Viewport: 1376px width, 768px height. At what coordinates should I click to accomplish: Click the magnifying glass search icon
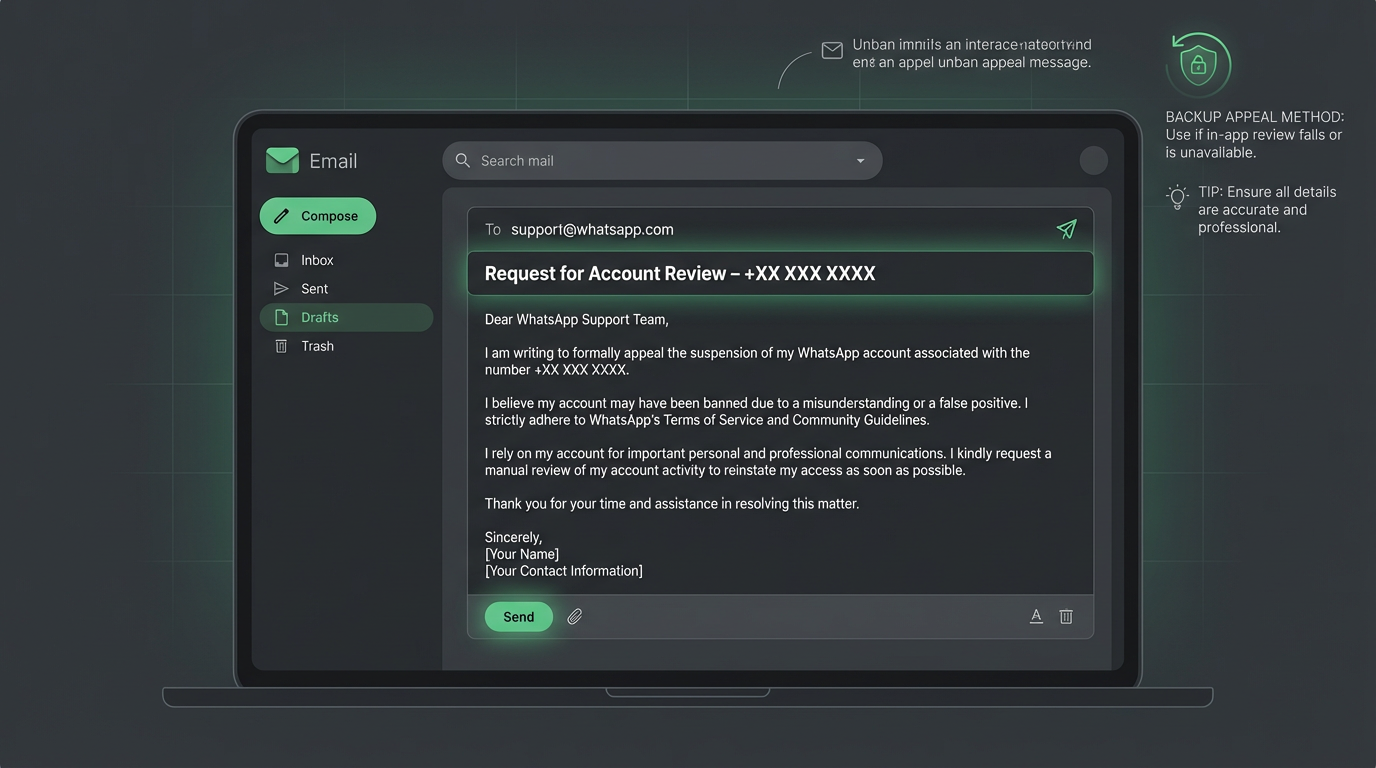[x=462, y=160]
